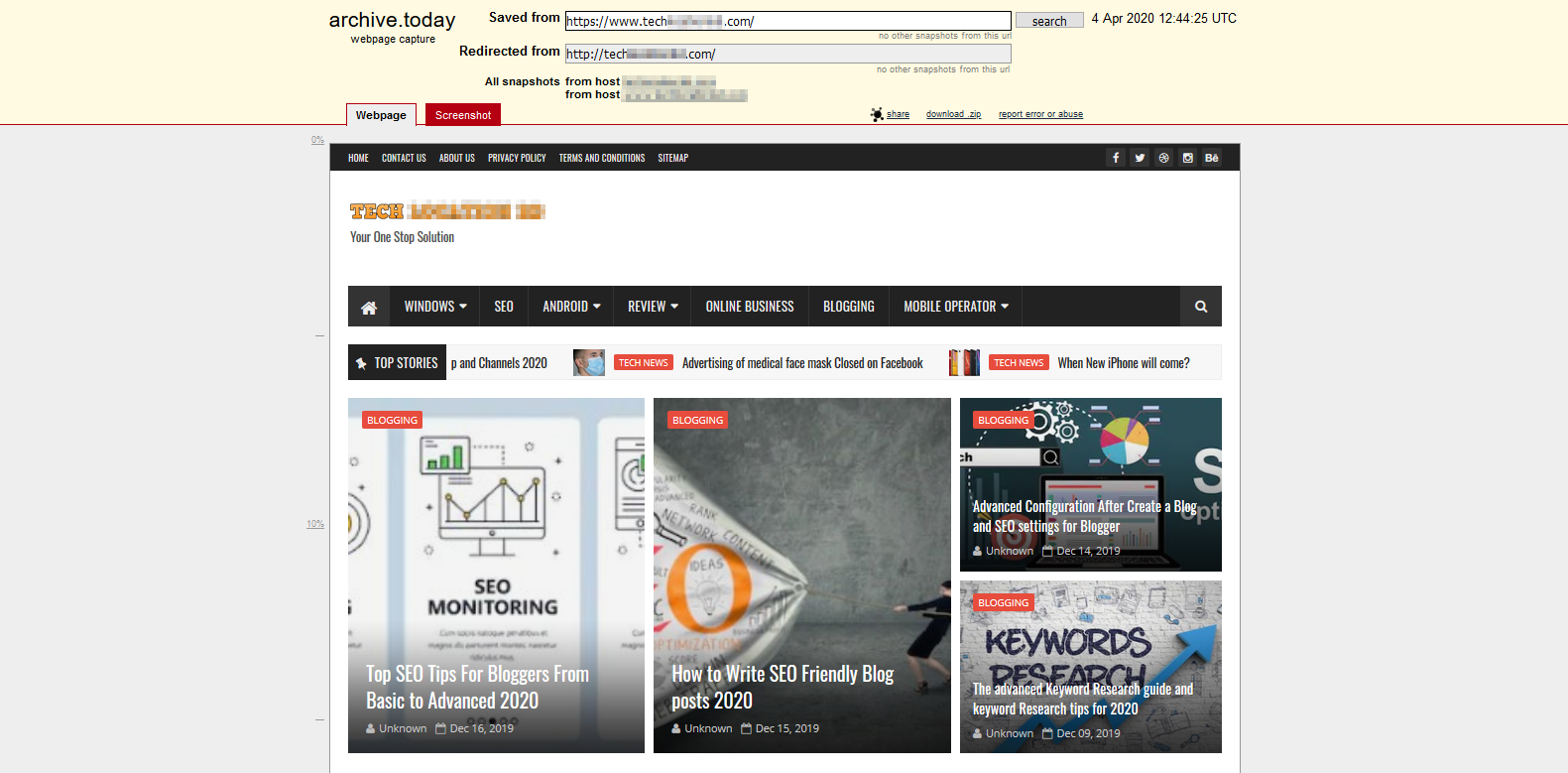
Task: Click the share icon in the archive header
Action: [877, 114]
